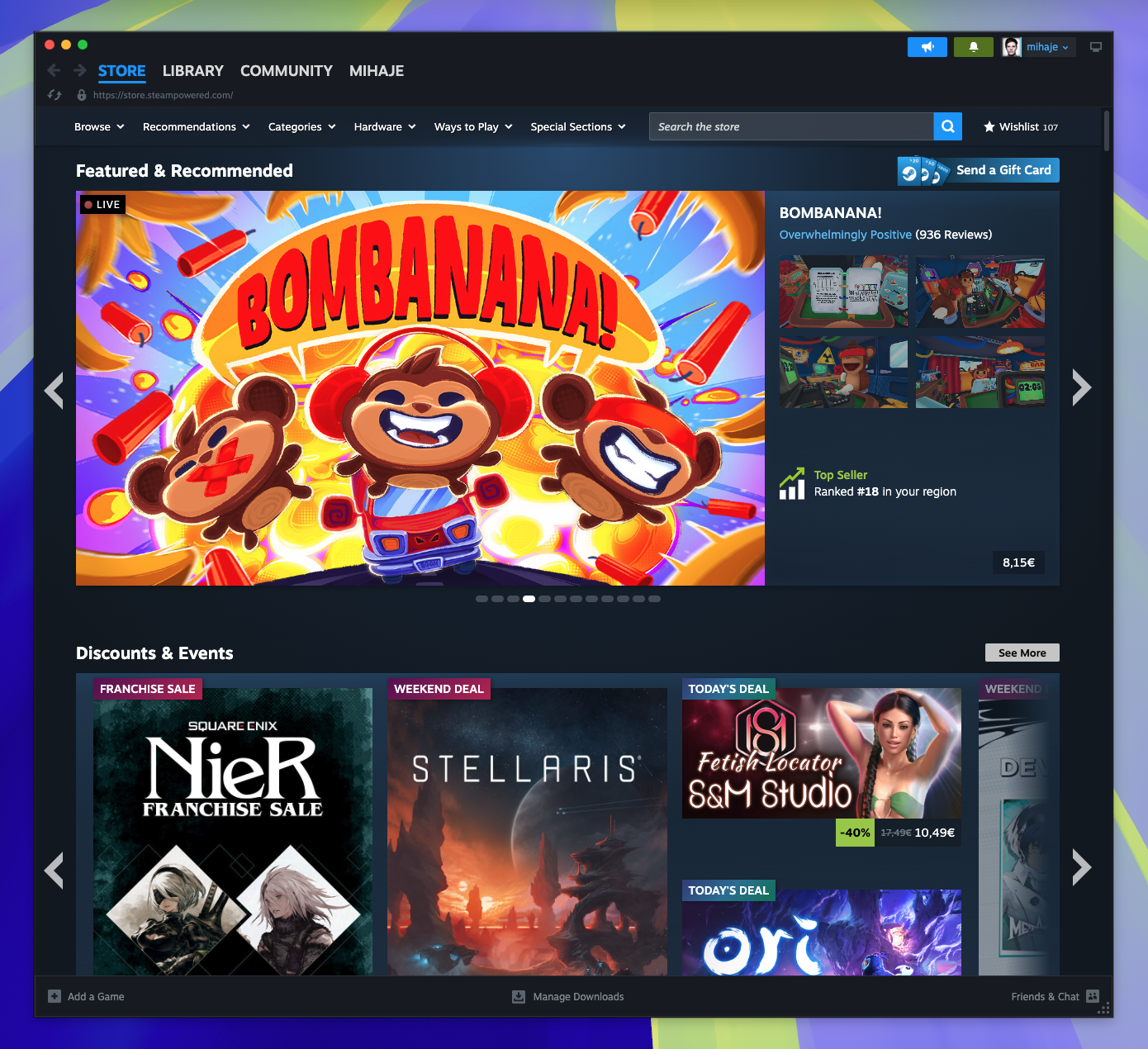Open the announcements megaphone button

point(927,47)
